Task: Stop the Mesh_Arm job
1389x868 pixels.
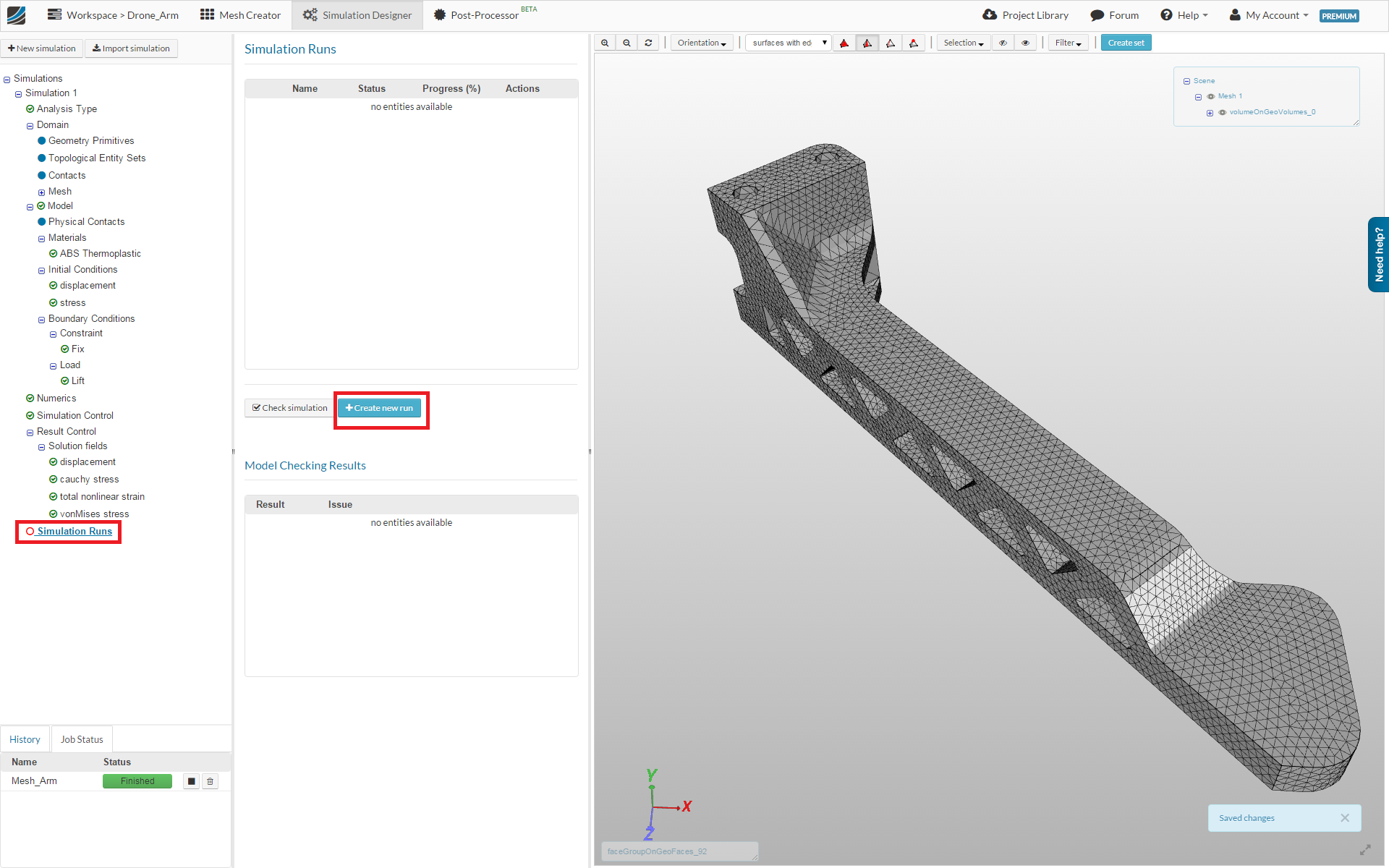Action: pyautogui.click(x=191, y=781)
